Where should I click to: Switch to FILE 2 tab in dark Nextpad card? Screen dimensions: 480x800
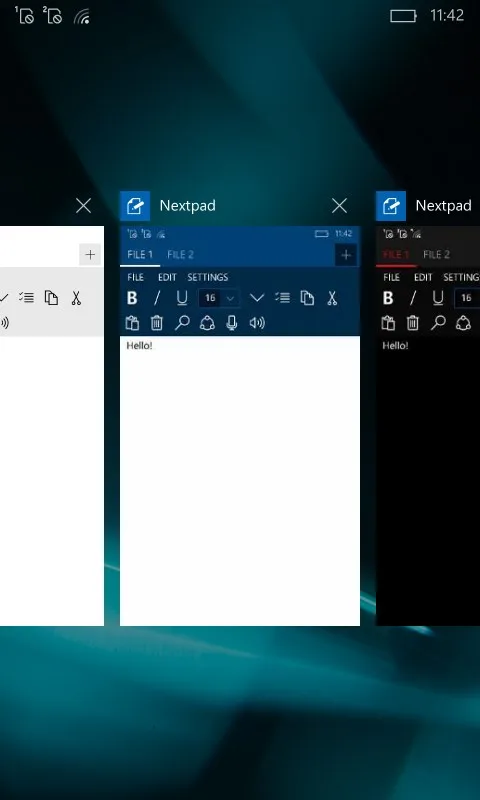[437, 255]
